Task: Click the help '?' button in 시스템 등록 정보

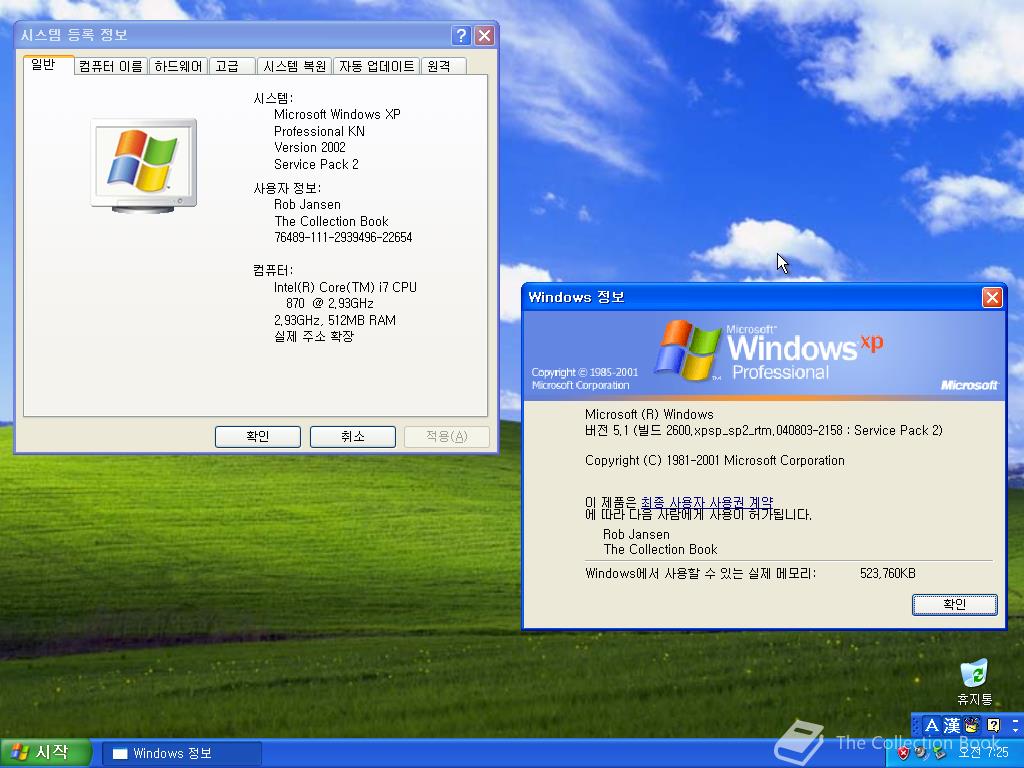Action: point(461,35)
